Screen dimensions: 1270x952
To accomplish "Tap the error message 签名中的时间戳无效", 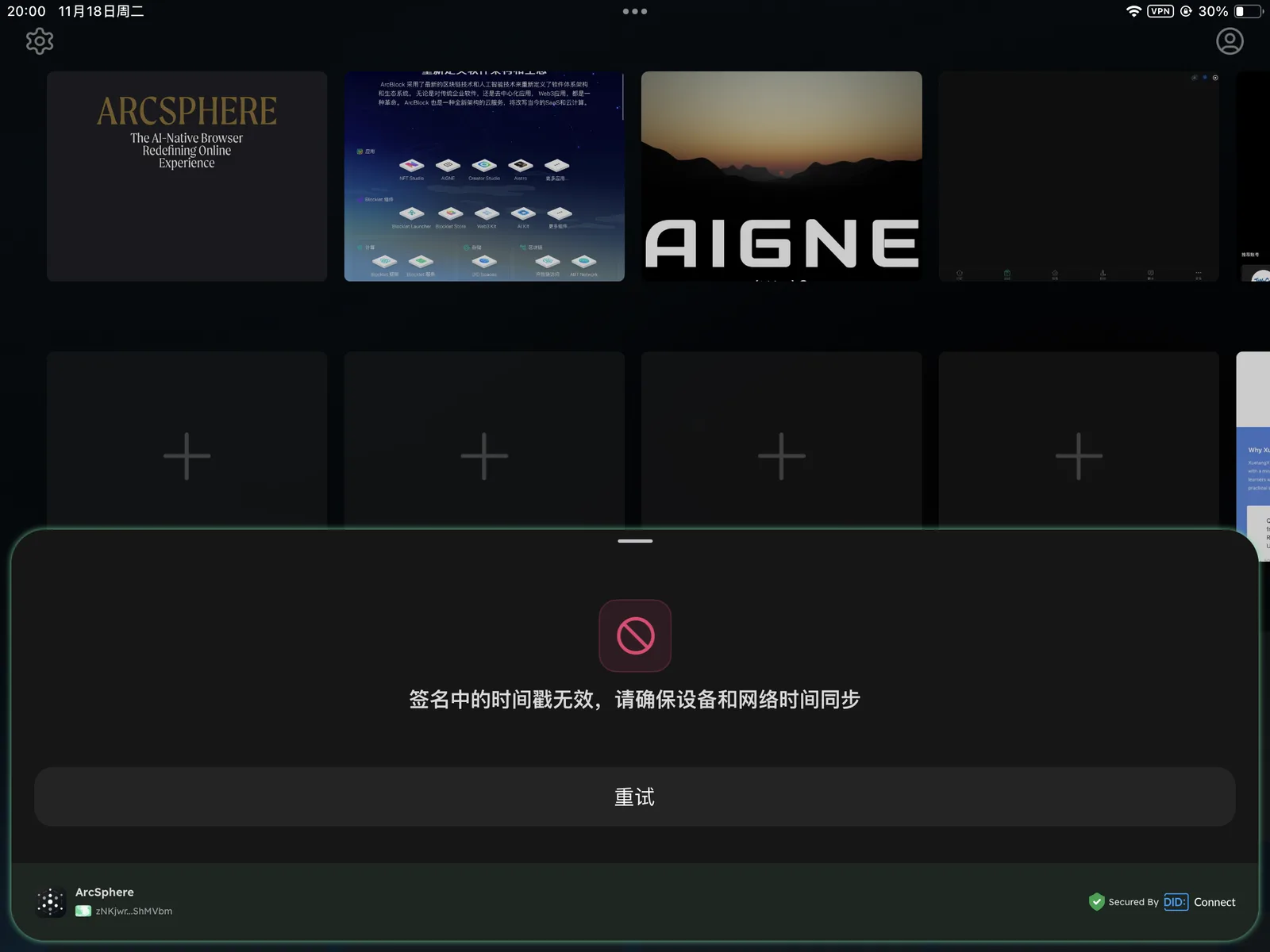I will [635, 700].
